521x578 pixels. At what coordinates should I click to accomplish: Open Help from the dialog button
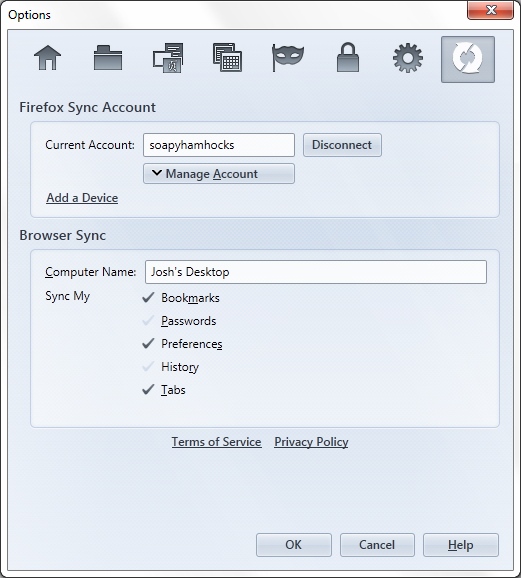[x=461, y=545]
